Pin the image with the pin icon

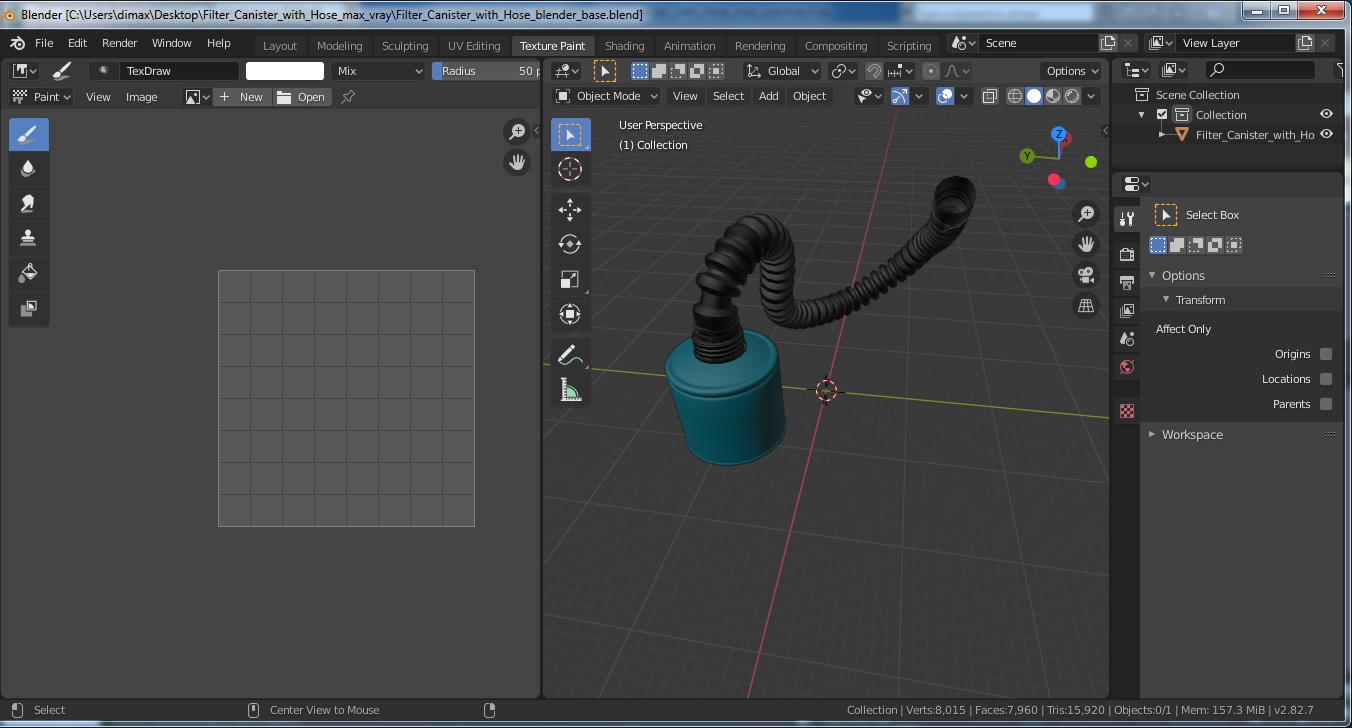coord(348,97)
